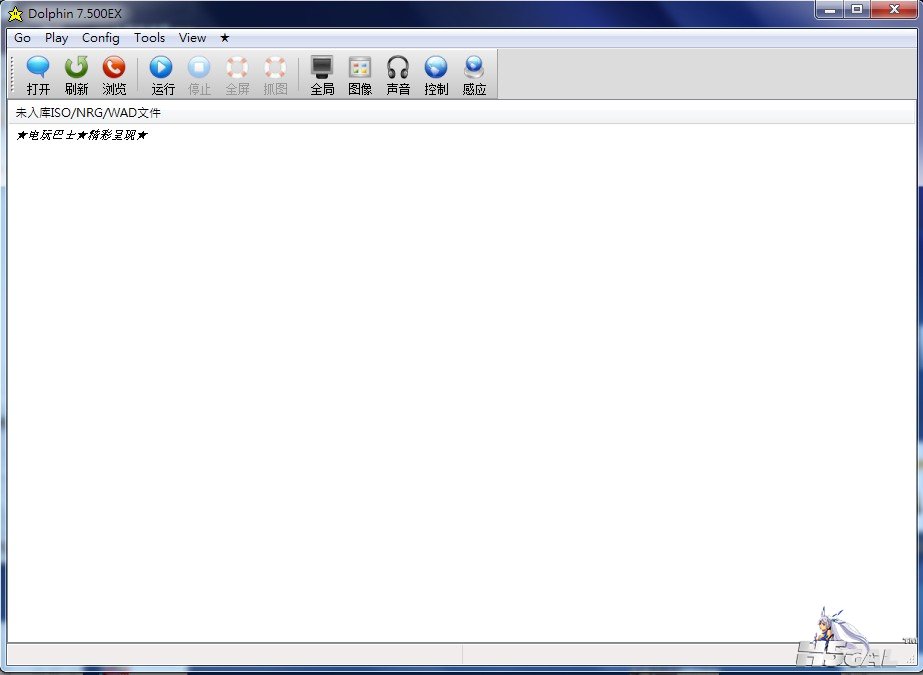This screenshot has height=675, width=923.
Task: Close the Dolphin window
Action: (x=894, y=9)
